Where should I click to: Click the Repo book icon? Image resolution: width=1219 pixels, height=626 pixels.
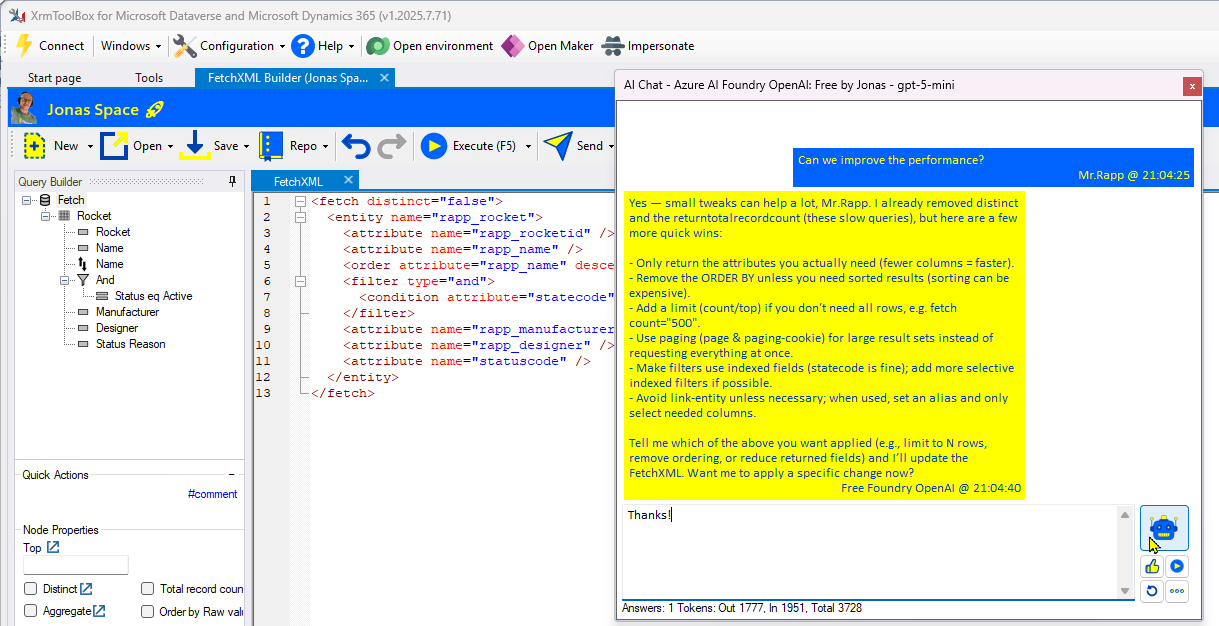tap(271, 146)
